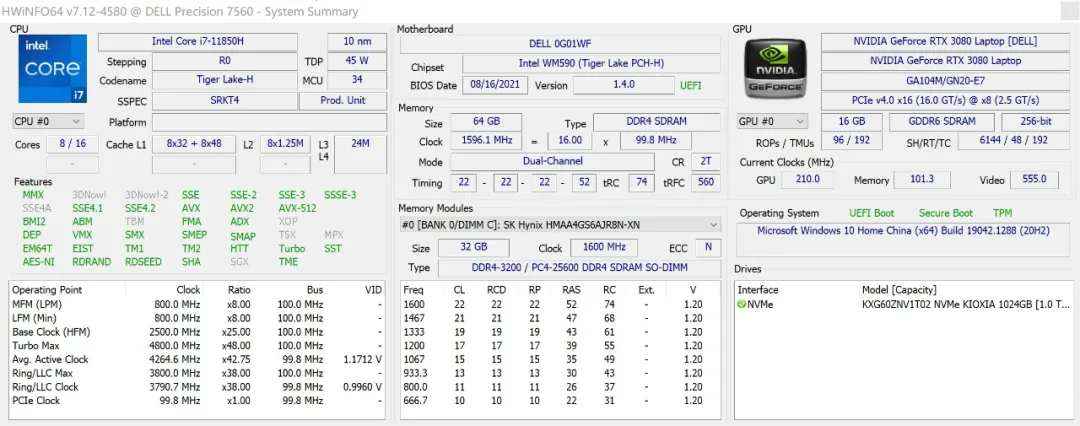Click the SSPEC SRKT4 field
The width and height of the screenshot is (1080, 426).
click(225, 101)
